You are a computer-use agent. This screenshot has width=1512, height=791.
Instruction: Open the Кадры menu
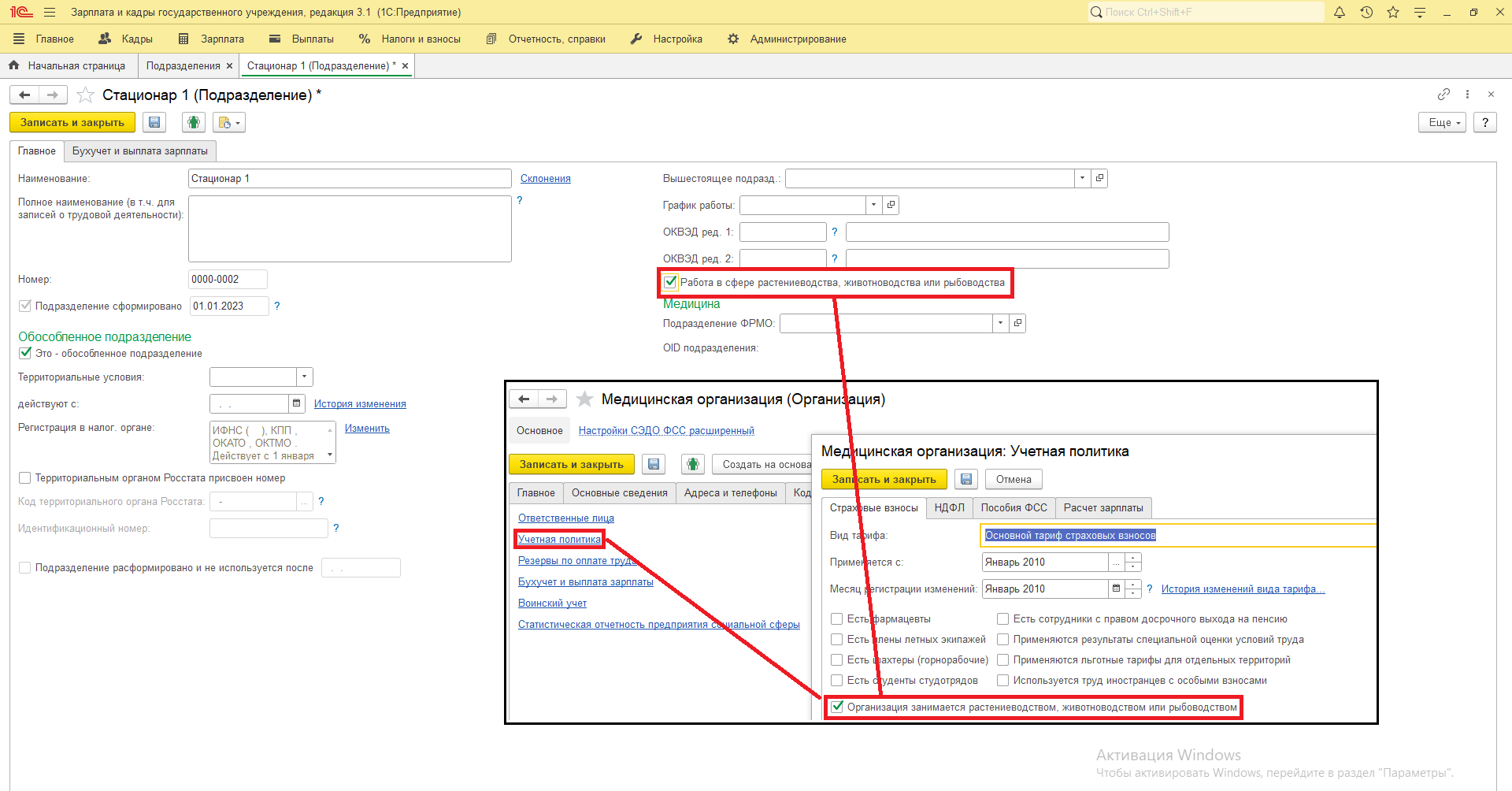coord(126,39)
